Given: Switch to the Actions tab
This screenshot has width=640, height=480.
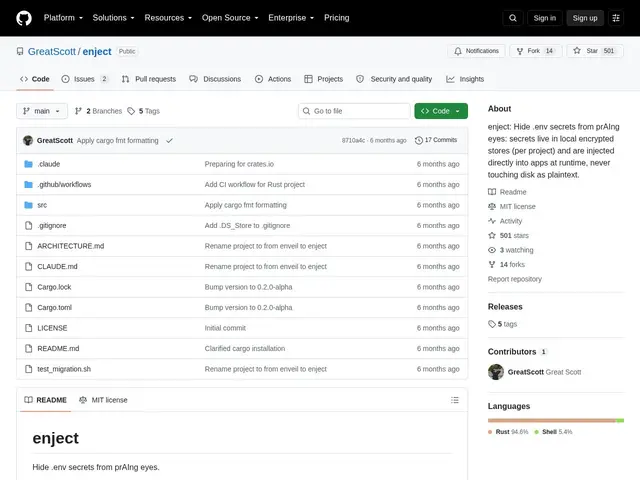Looking at the screenshot, I should coord(273,79).
